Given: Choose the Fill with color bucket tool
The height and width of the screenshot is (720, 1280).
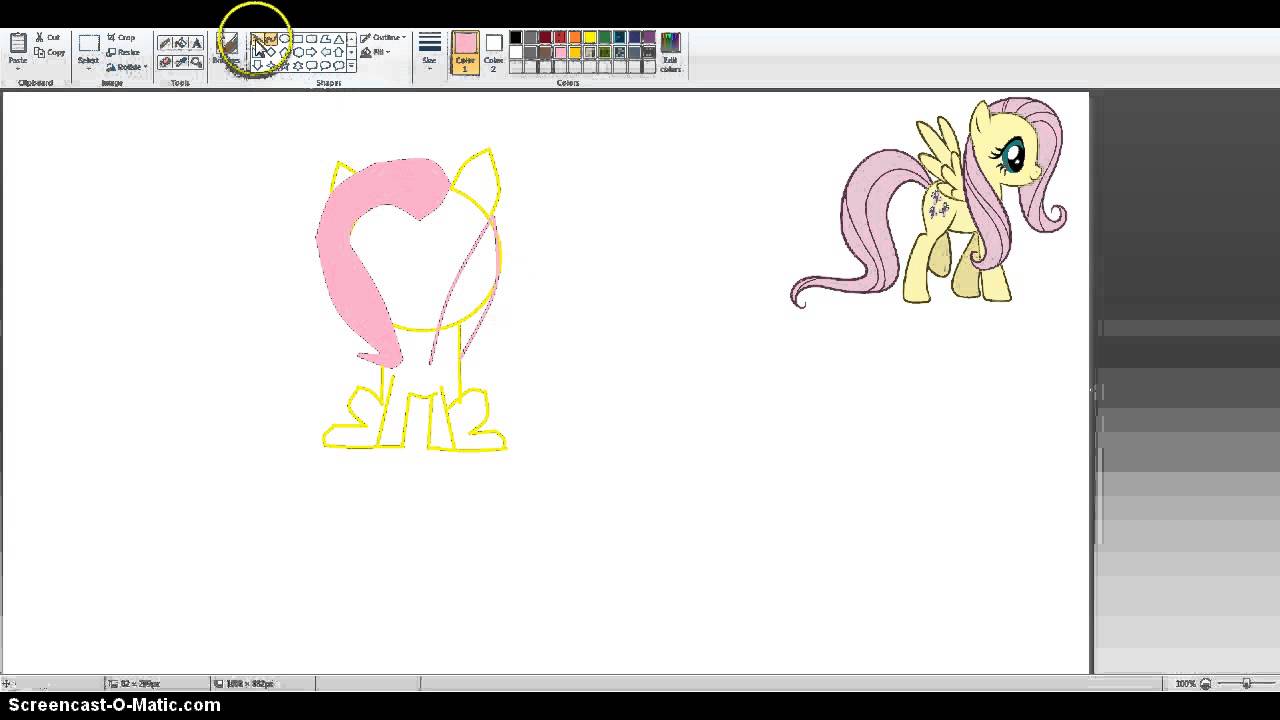Looking at the screenshot, I should (180, 43).
